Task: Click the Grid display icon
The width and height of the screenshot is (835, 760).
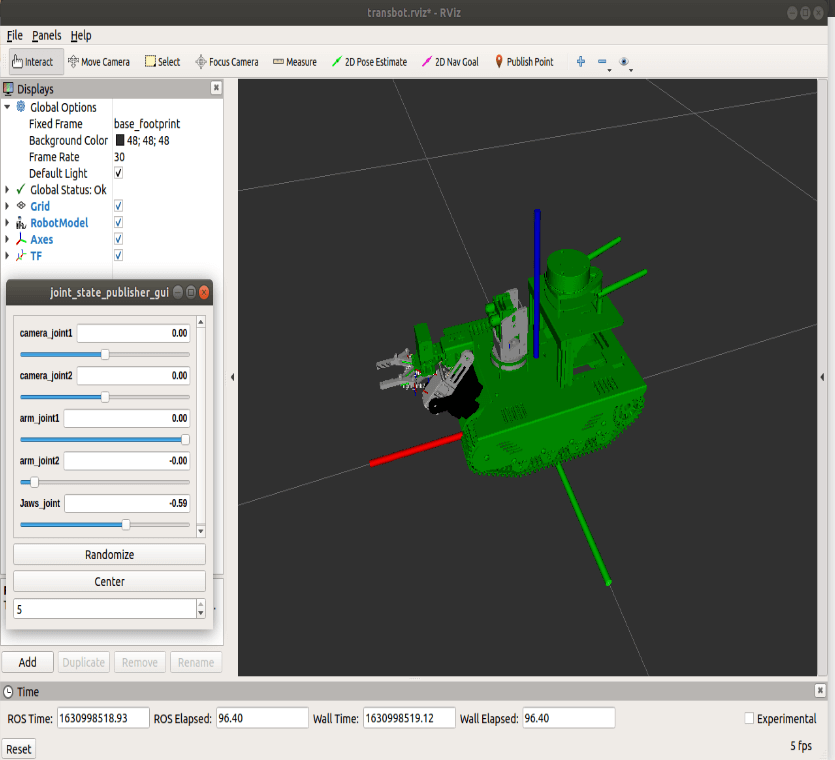Action: 21,206
